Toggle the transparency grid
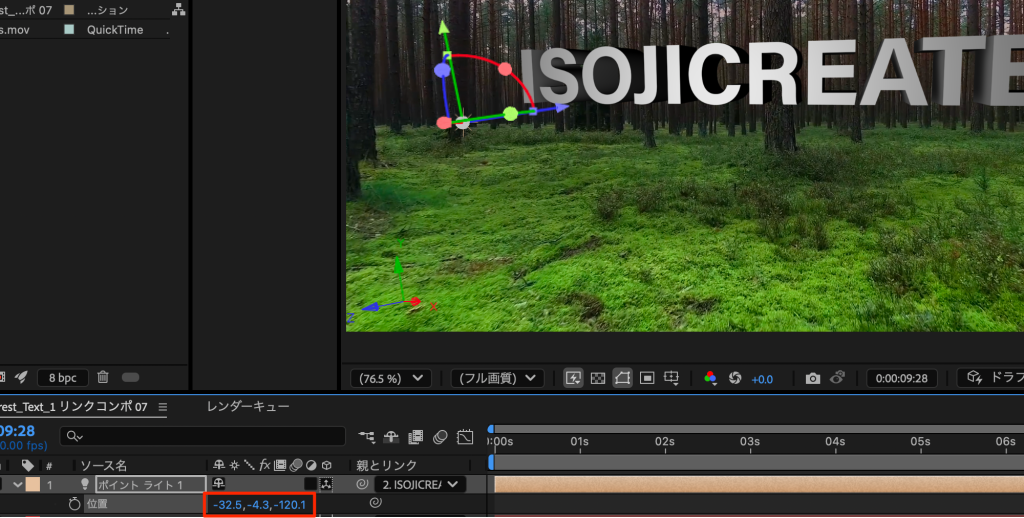The height and width of the screenshot is (518, 1024). pos(598,378)
